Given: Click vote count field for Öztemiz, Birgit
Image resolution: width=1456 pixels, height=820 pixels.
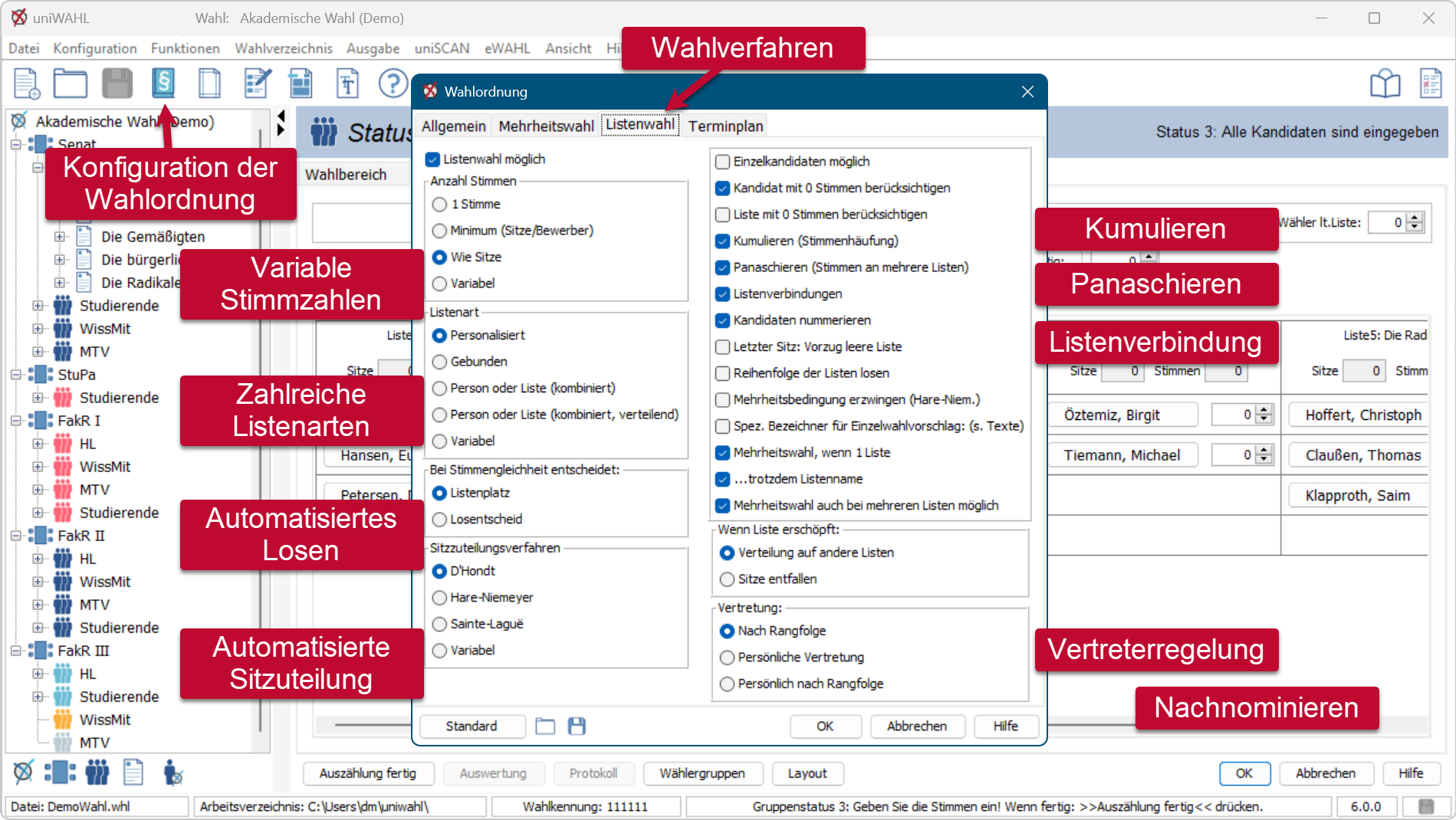Looking at the screenshot, I should click(x=1233, y=415).
